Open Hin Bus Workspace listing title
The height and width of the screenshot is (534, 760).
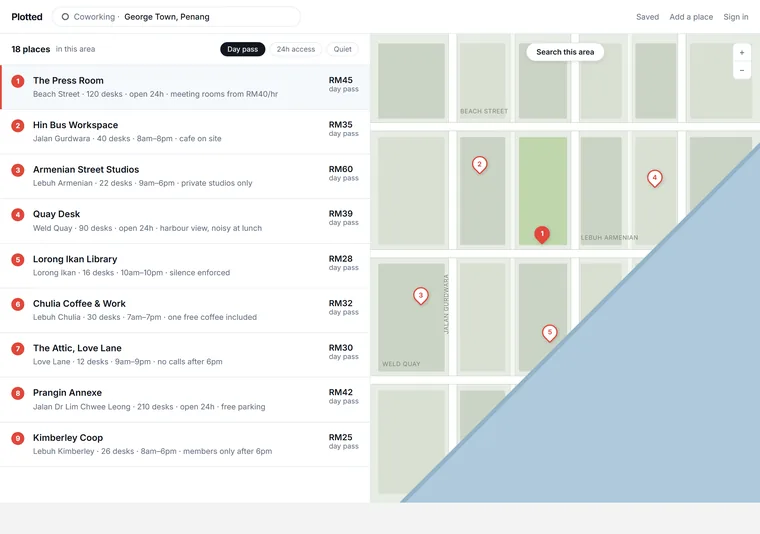pos(76,125)
